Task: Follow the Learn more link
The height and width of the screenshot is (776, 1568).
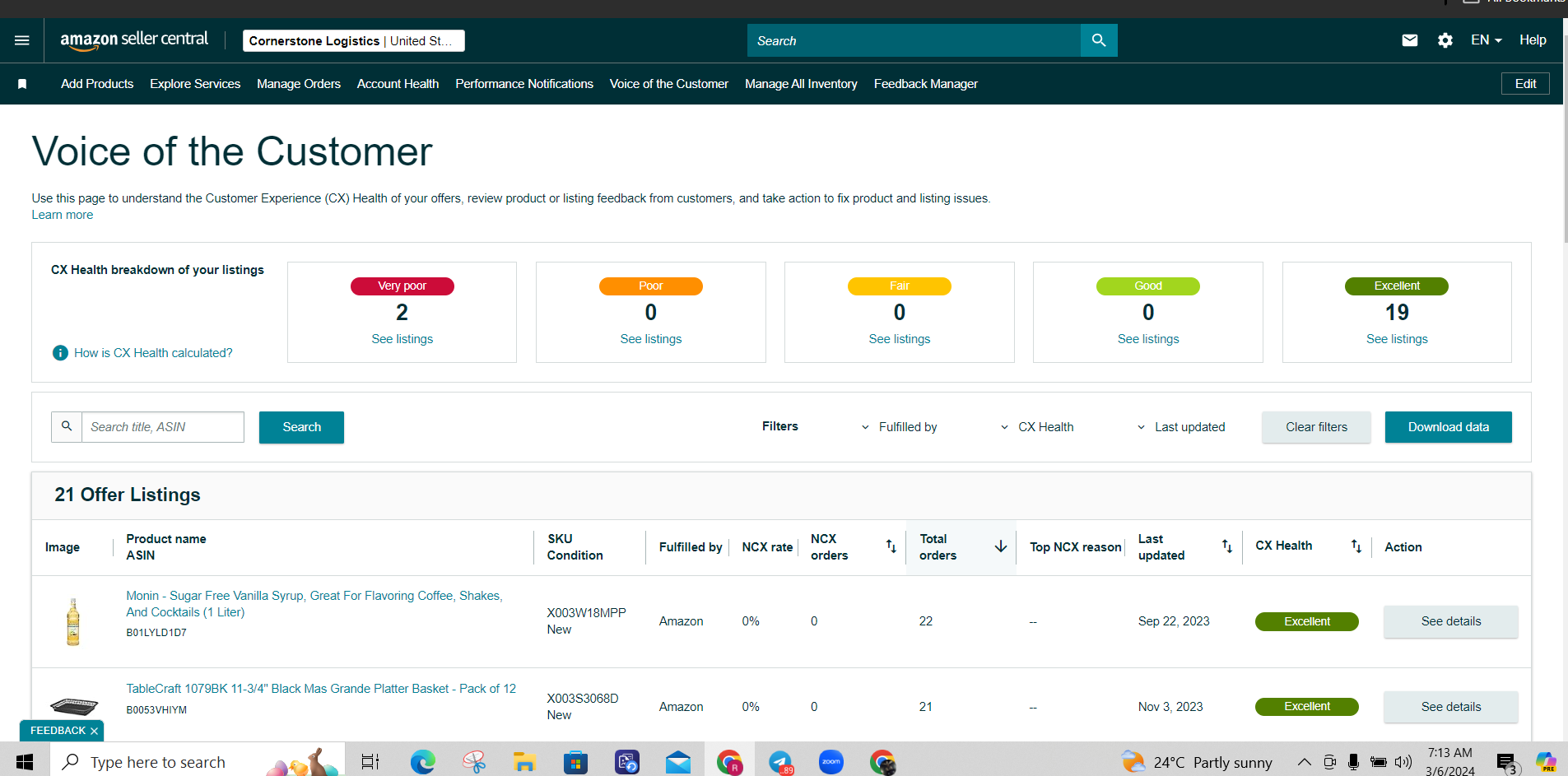Action: (x=63, y=215)
